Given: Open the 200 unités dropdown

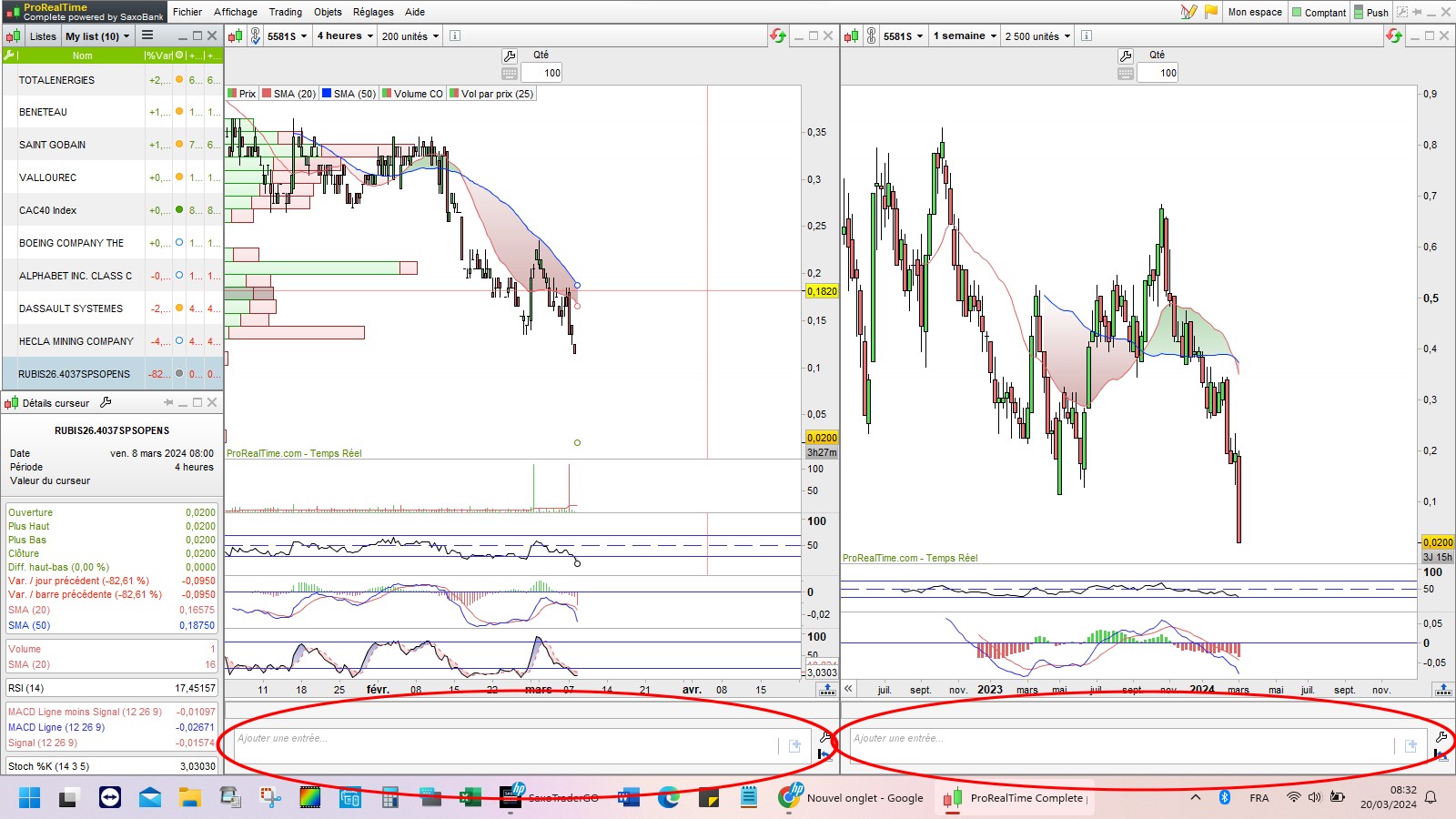Looking at the screenshot, I should 409,36.
